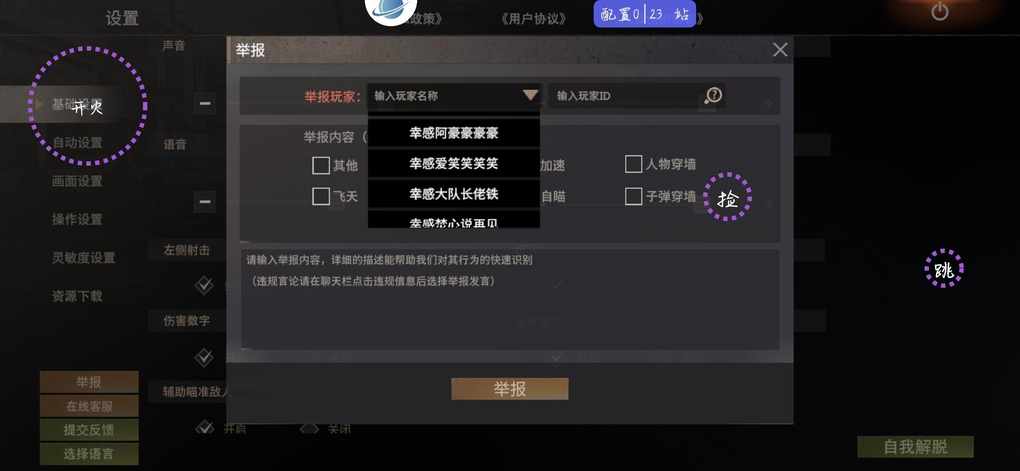1020x471 pixels.
Task: Click the 举报 submit button in dialog
Action: click(x=510, y=389)
